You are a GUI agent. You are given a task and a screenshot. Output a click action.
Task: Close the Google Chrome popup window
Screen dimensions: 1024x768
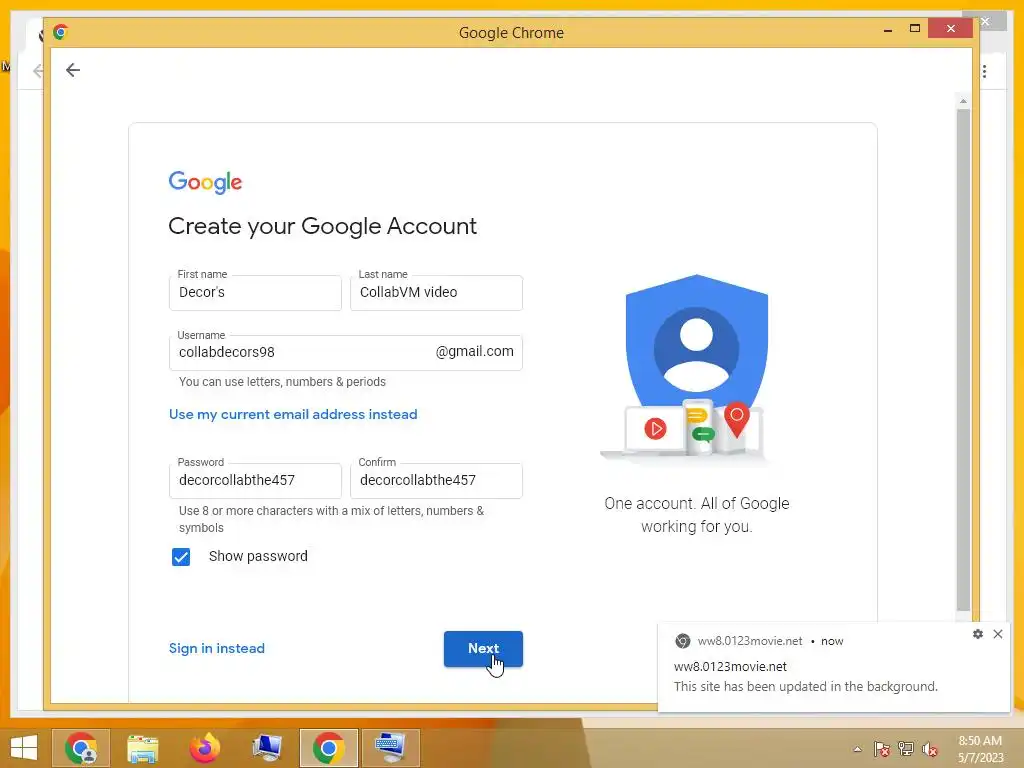pos(951,29)
